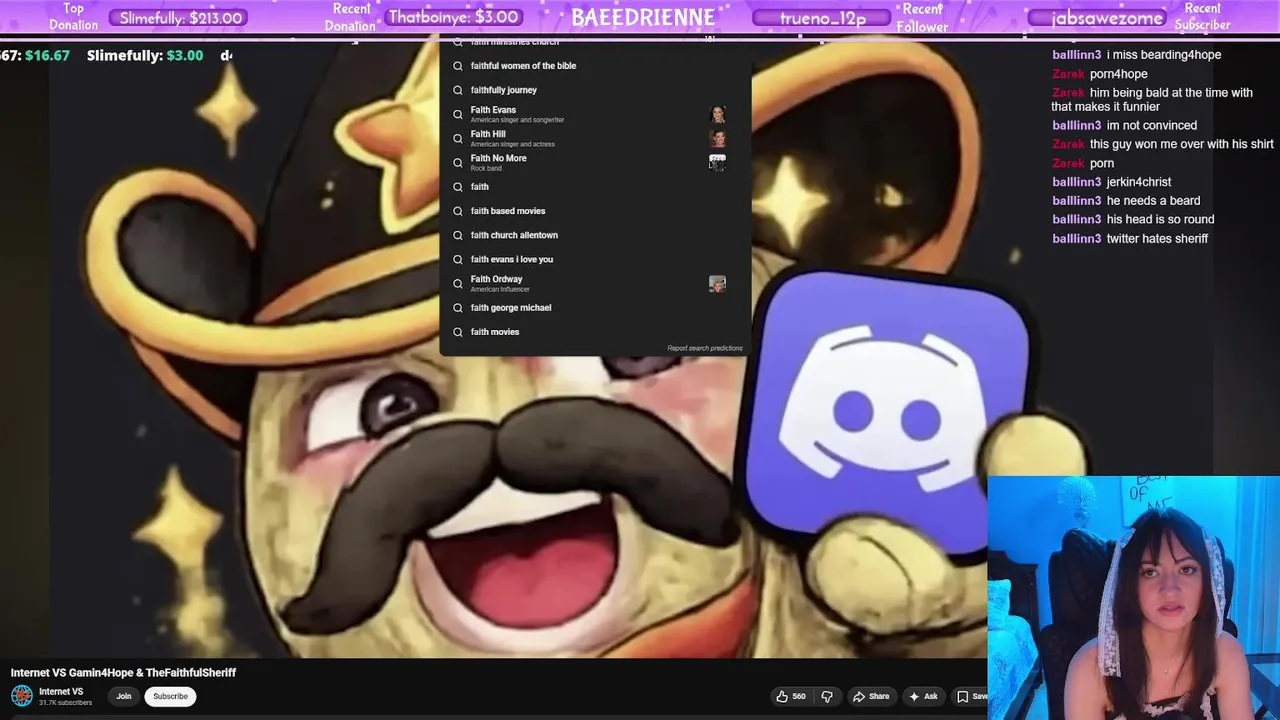Viewport: 1280px width, 720px height.
Task: Select 'faith based movies' suggestion
Action: pos(595,211)
